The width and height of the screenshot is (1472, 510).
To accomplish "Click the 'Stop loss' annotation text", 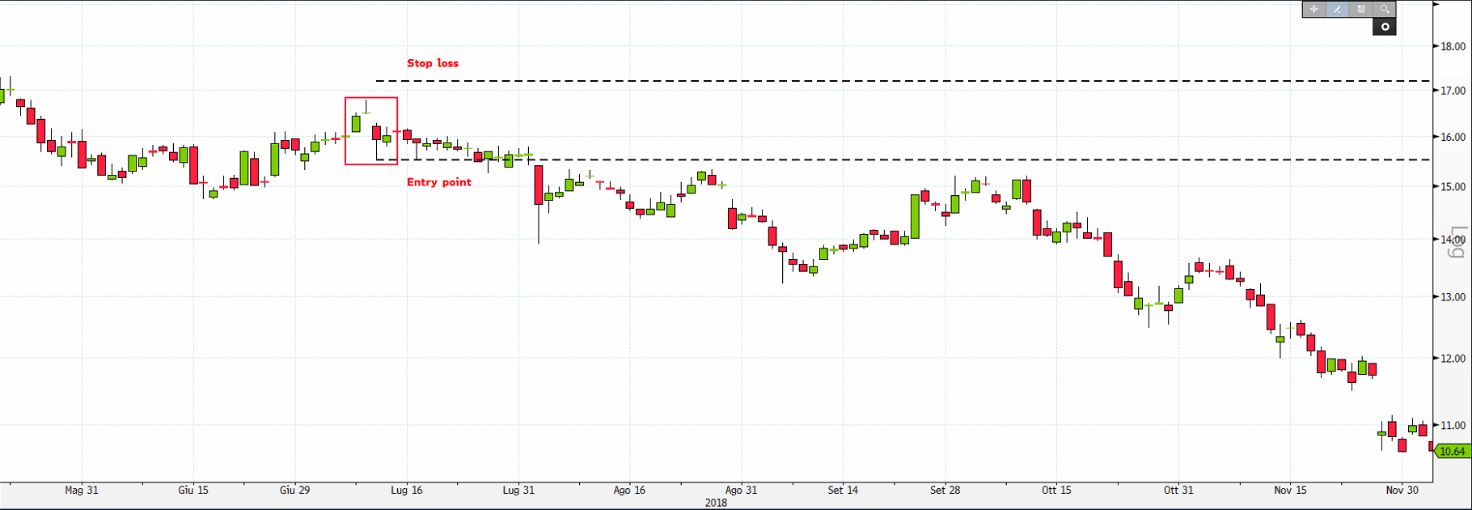I will click(x=433, y=63).
